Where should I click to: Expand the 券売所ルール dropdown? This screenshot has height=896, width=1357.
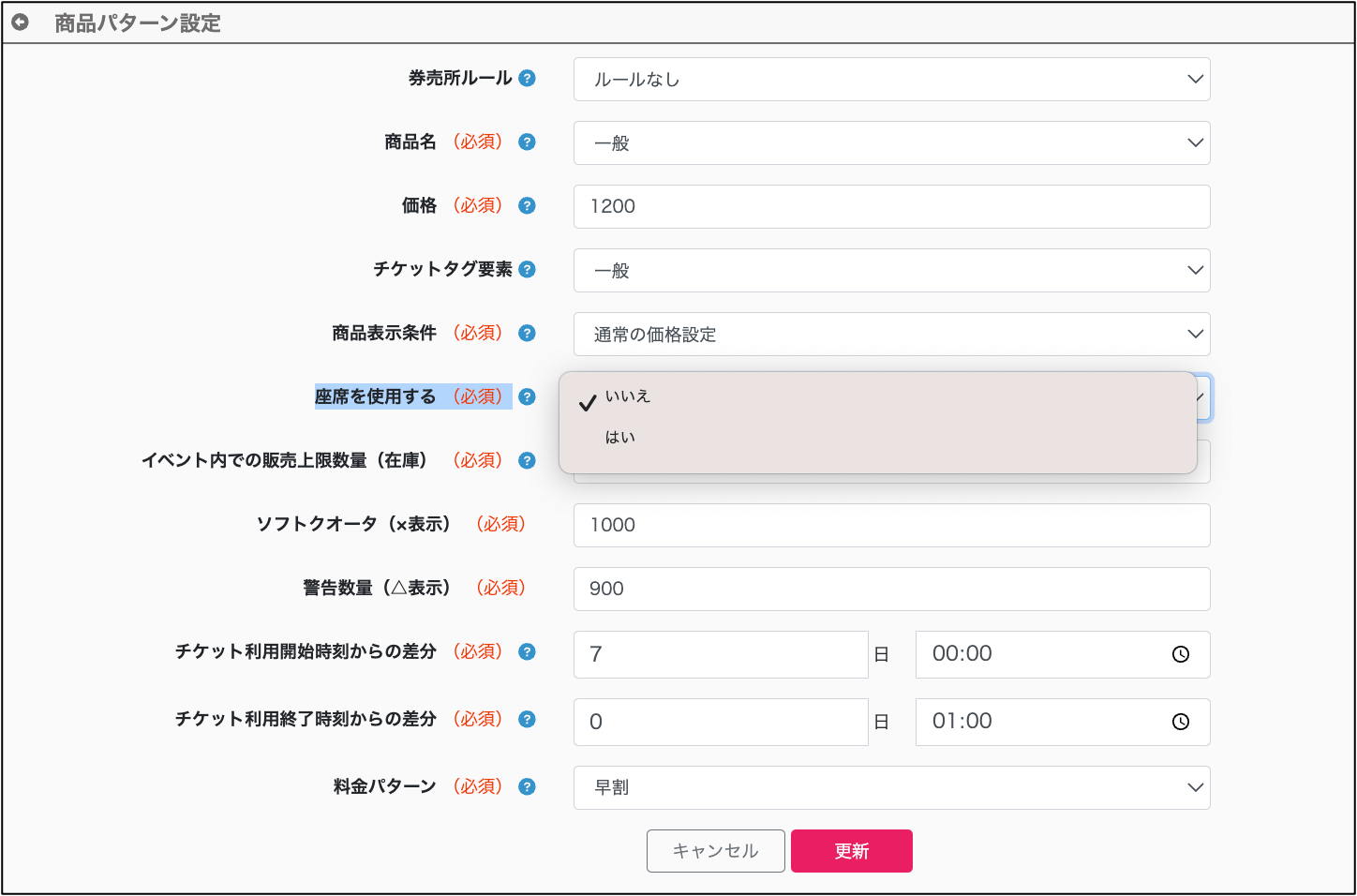tap(891, 80)
